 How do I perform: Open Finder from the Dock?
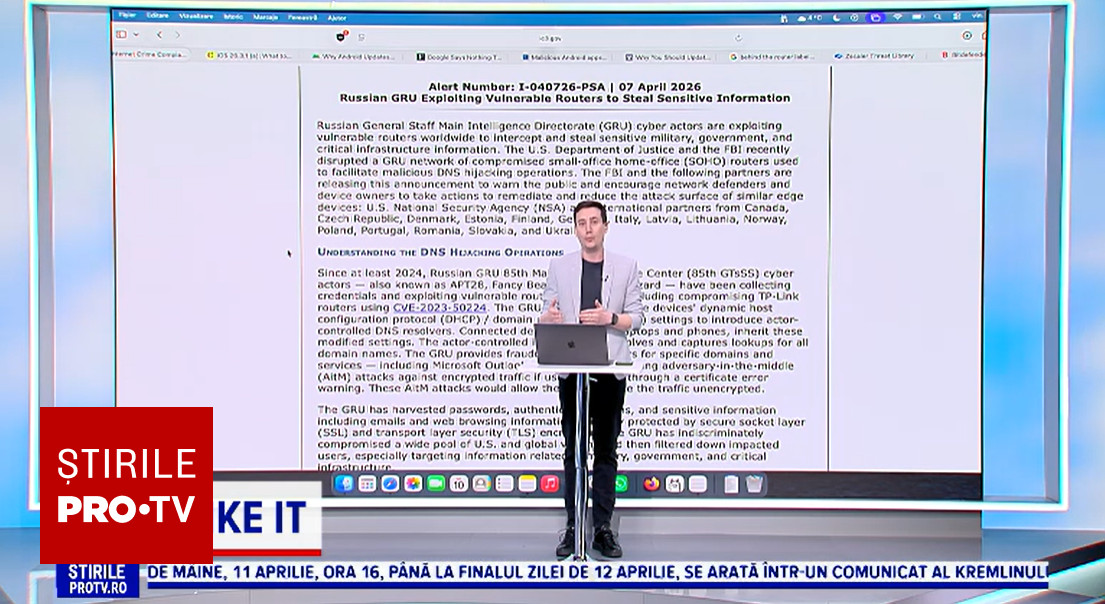tap(344, 484)
